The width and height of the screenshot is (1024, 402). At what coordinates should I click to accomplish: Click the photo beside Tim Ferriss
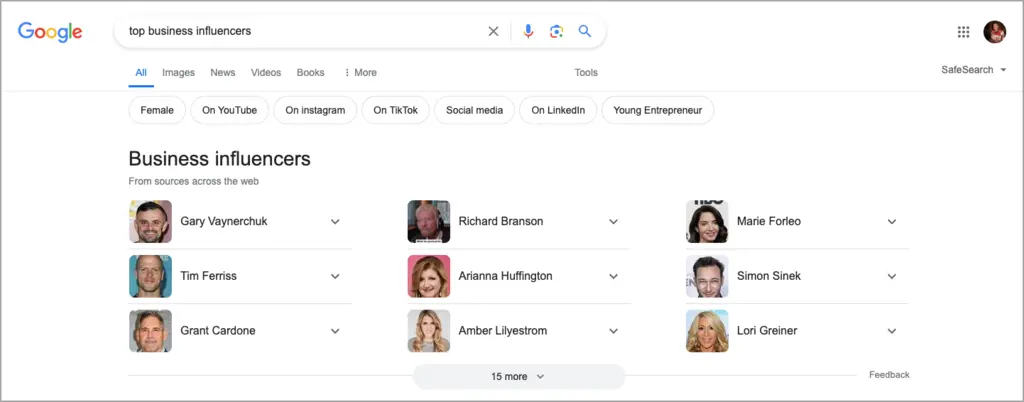pyautogui.click(x=150, y=277)
